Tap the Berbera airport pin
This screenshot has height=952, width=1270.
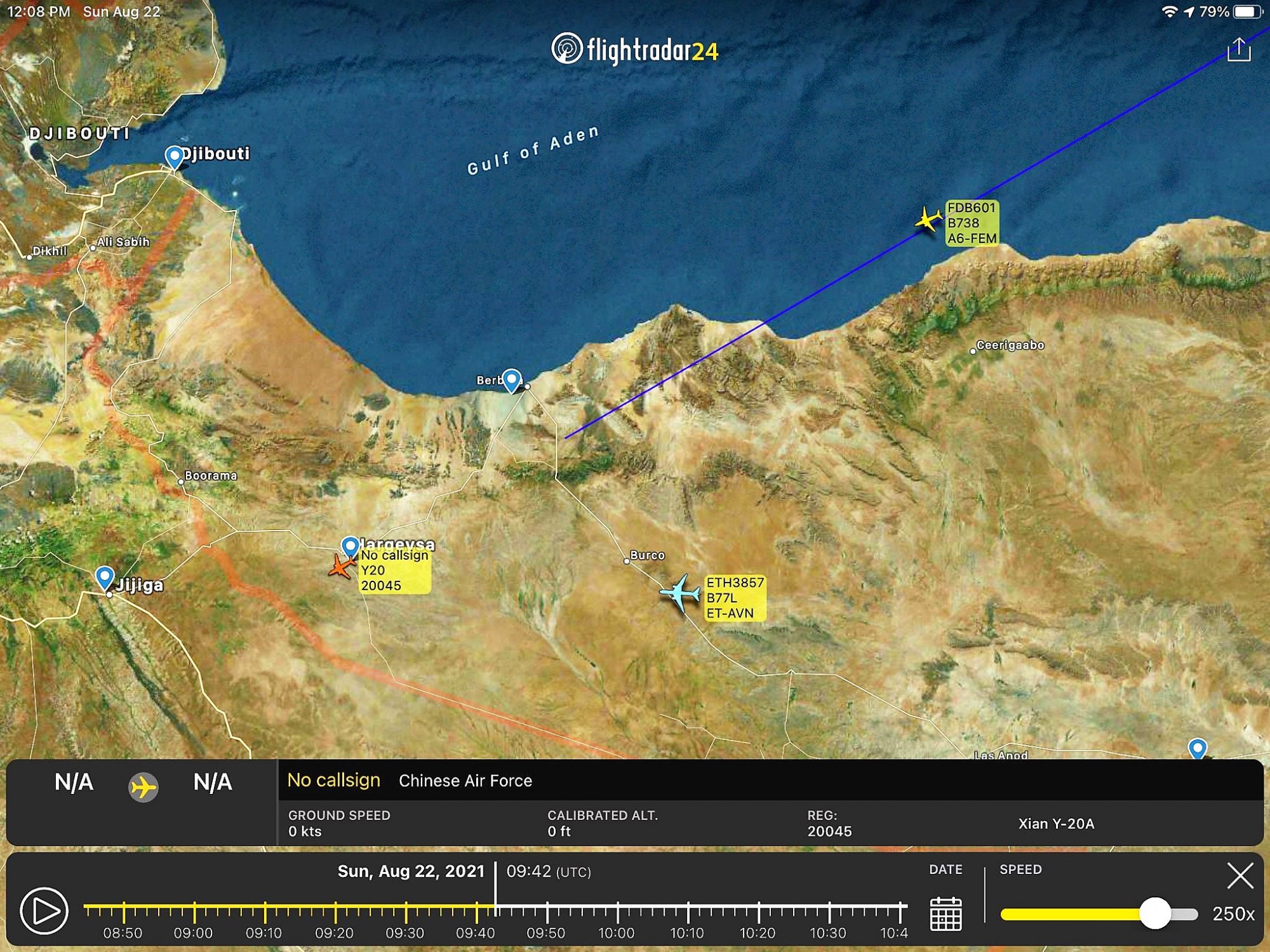(x=511, y=381)
